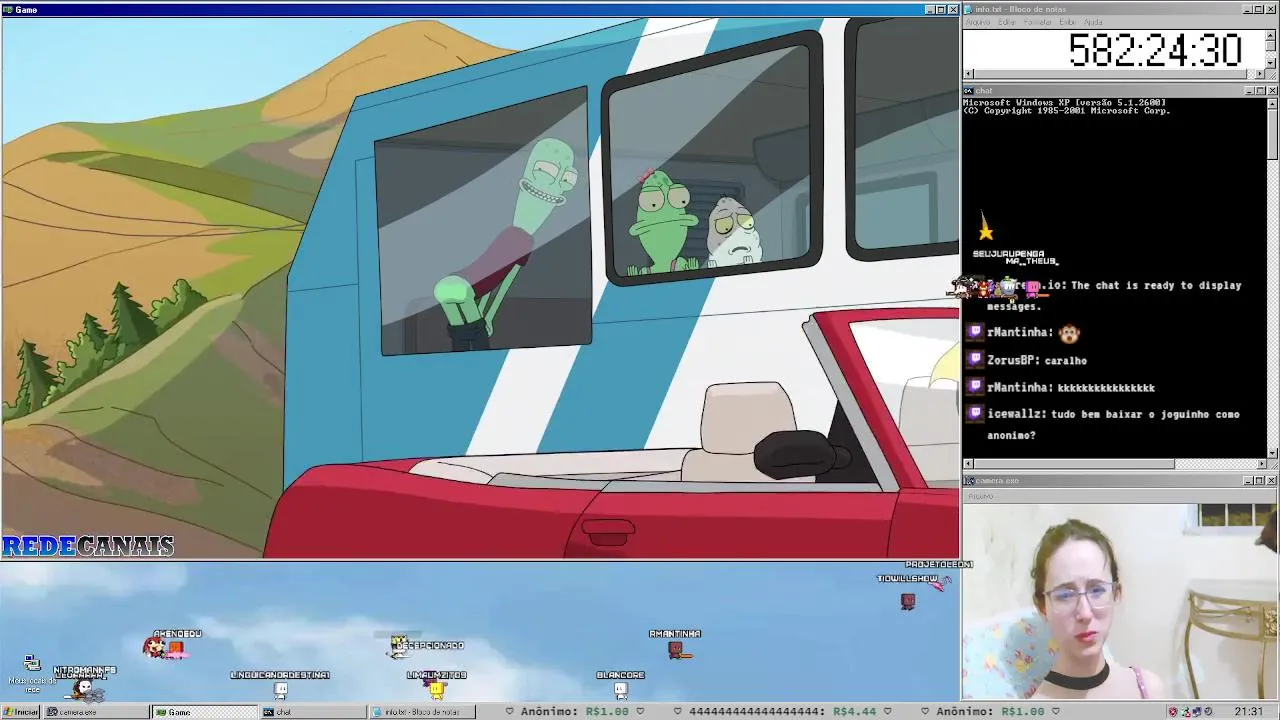Image resolution: width=1280 pixels, height=720 pixels.
Task: Open Arquivo menu in Bloco de notas
Action: click(977, 22)
